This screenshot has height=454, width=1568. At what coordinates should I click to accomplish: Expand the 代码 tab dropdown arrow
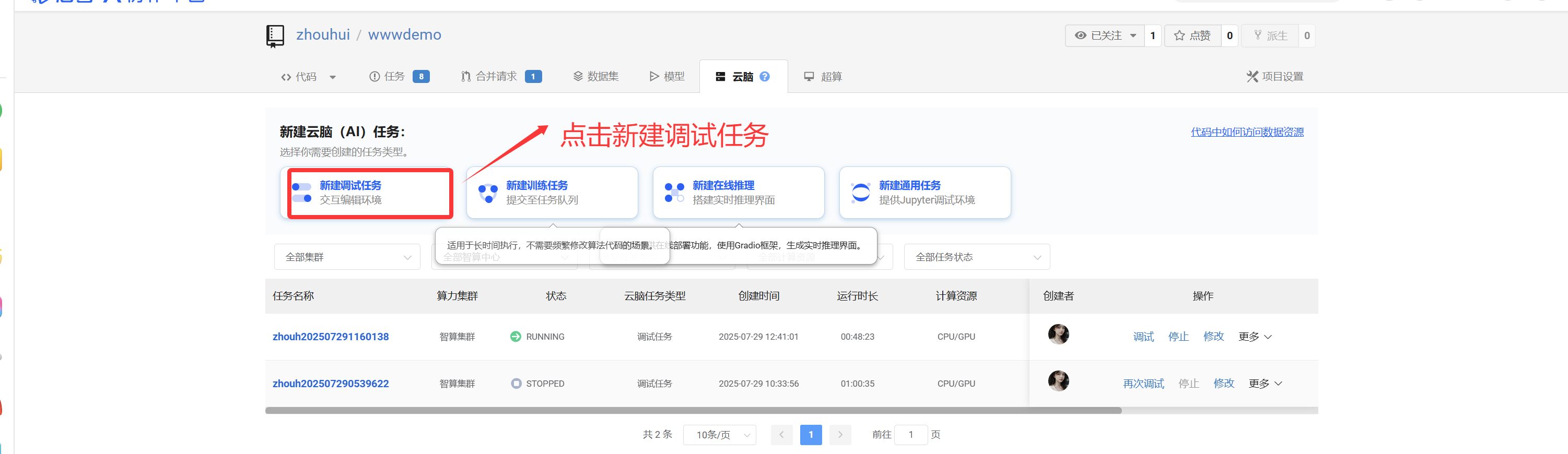(332, 77)
